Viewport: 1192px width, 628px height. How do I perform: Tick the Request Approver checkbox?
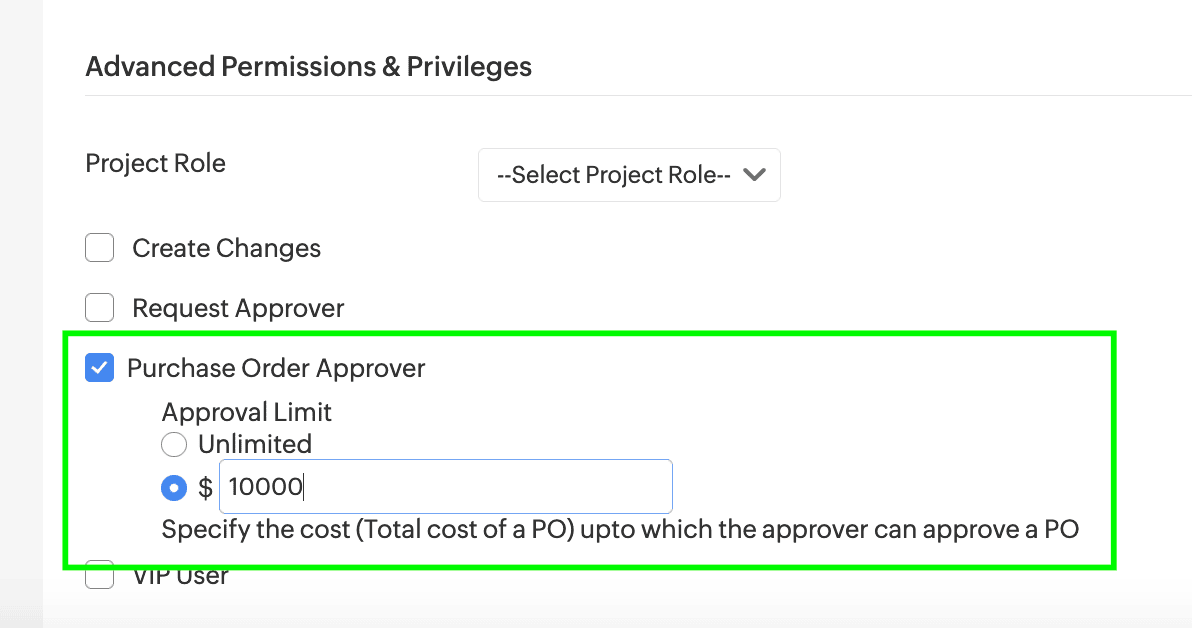(x=100, y=308)
